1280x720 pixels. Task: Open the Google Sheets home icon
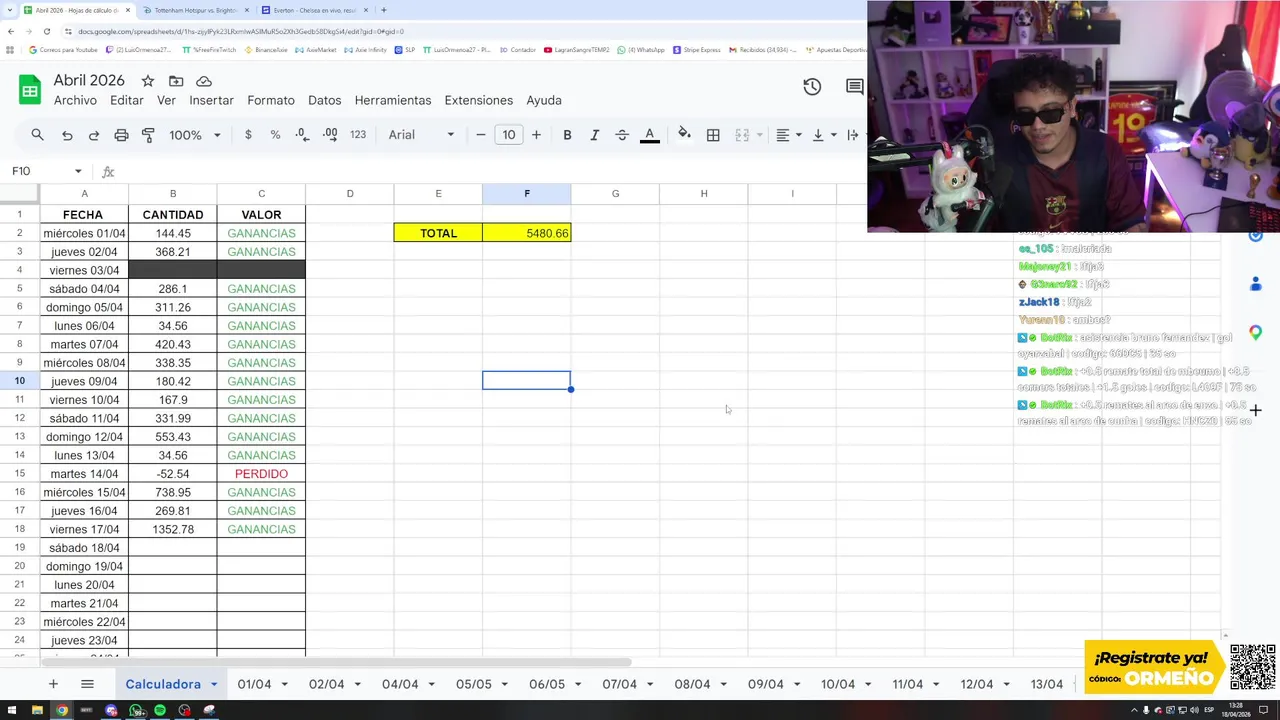click(30, 90)
